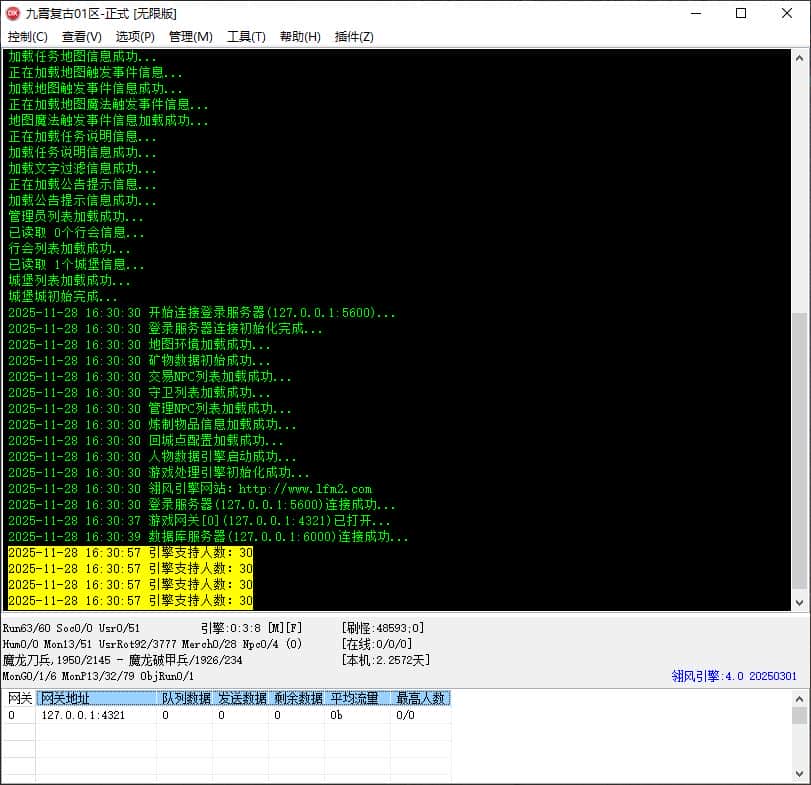This screenshot has height=785, width=811.
Task: Click the Hum0/0 Mon13/51 UsrRot92/3777 line
Action: [x=152, y=644]
